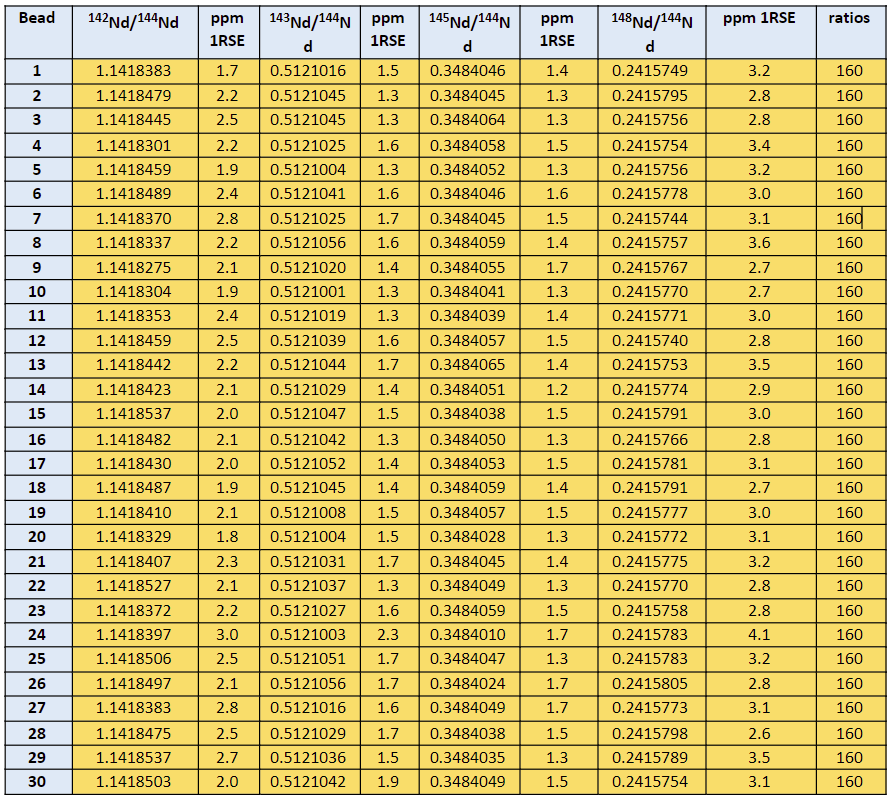Click the cell containing 0.2415740
Screen dimensions: 887x795
652,341
